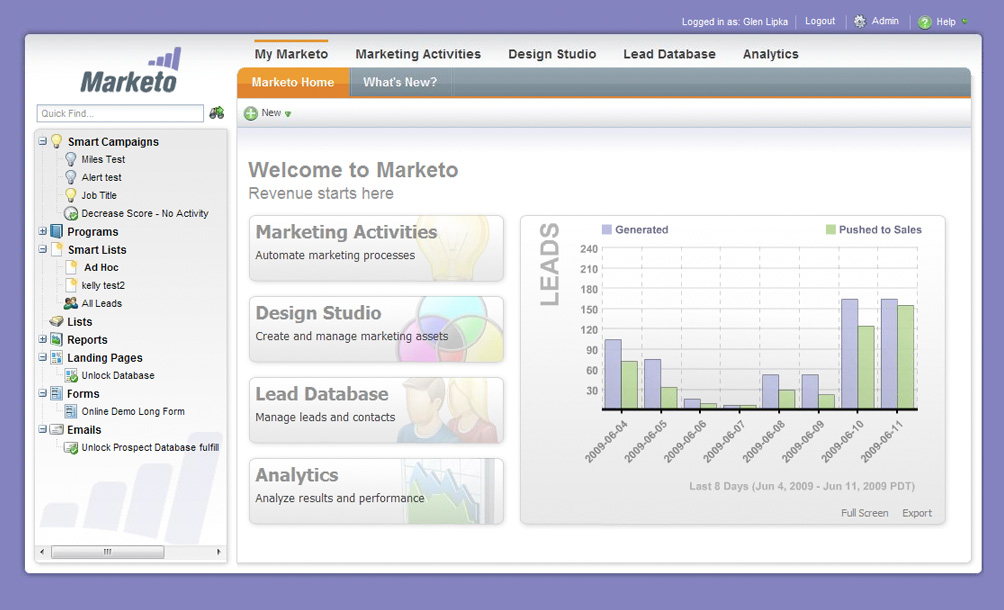Select the What's New? subtab
The image size is (1004, 610).
[x=400, y=82]
